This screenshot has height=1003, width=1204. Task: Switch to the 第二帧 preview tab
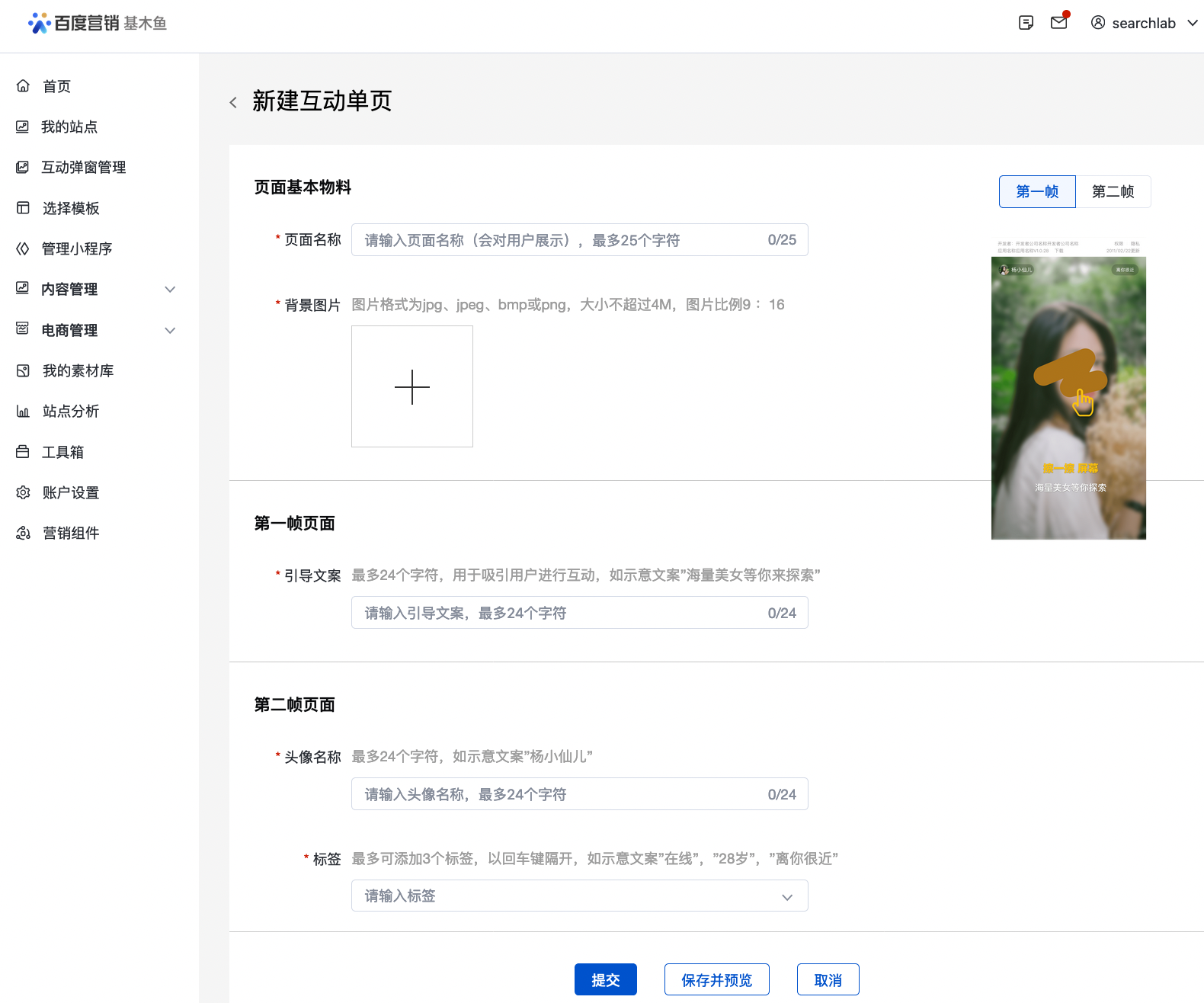pos(1113,191)
